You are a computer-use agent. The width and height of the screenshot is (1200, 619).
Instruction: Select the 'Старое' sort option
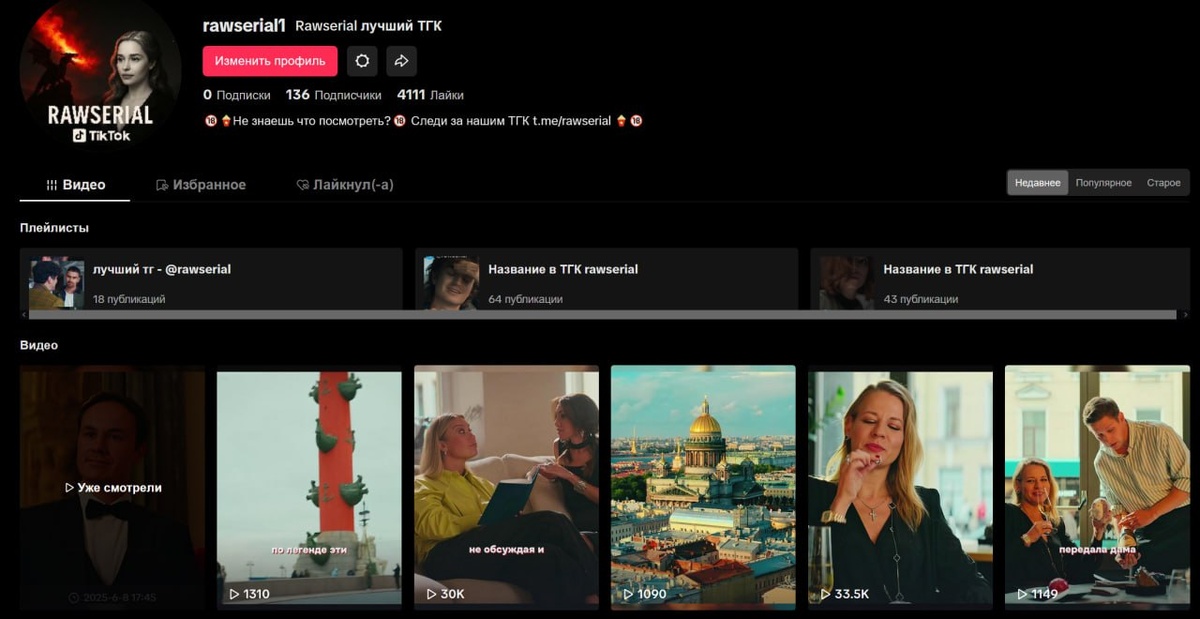[1164, 182]
